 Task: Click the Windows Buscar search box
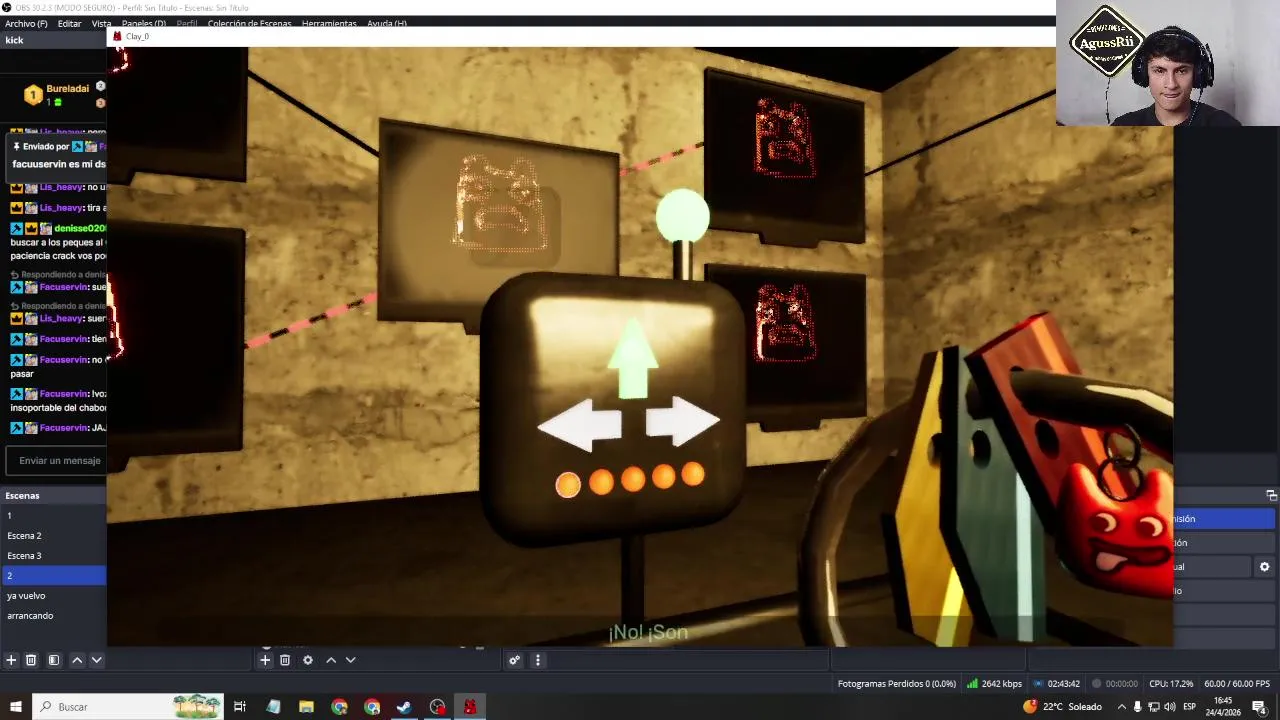pyautogui.click(x=127, y=707)
